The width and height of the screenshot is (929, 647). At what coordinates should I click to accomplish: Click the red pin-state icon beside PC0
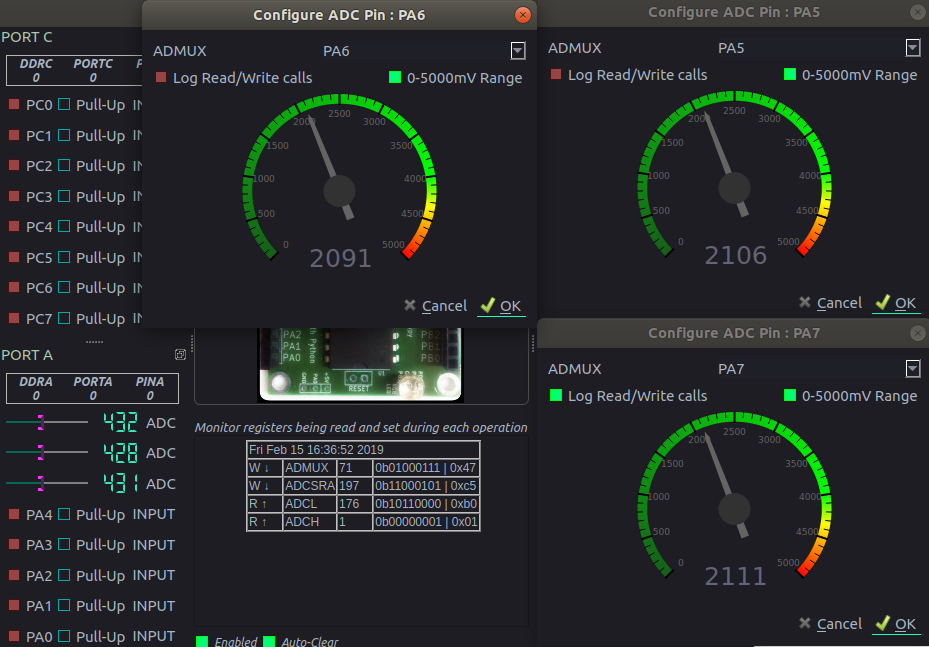point(13,104)
